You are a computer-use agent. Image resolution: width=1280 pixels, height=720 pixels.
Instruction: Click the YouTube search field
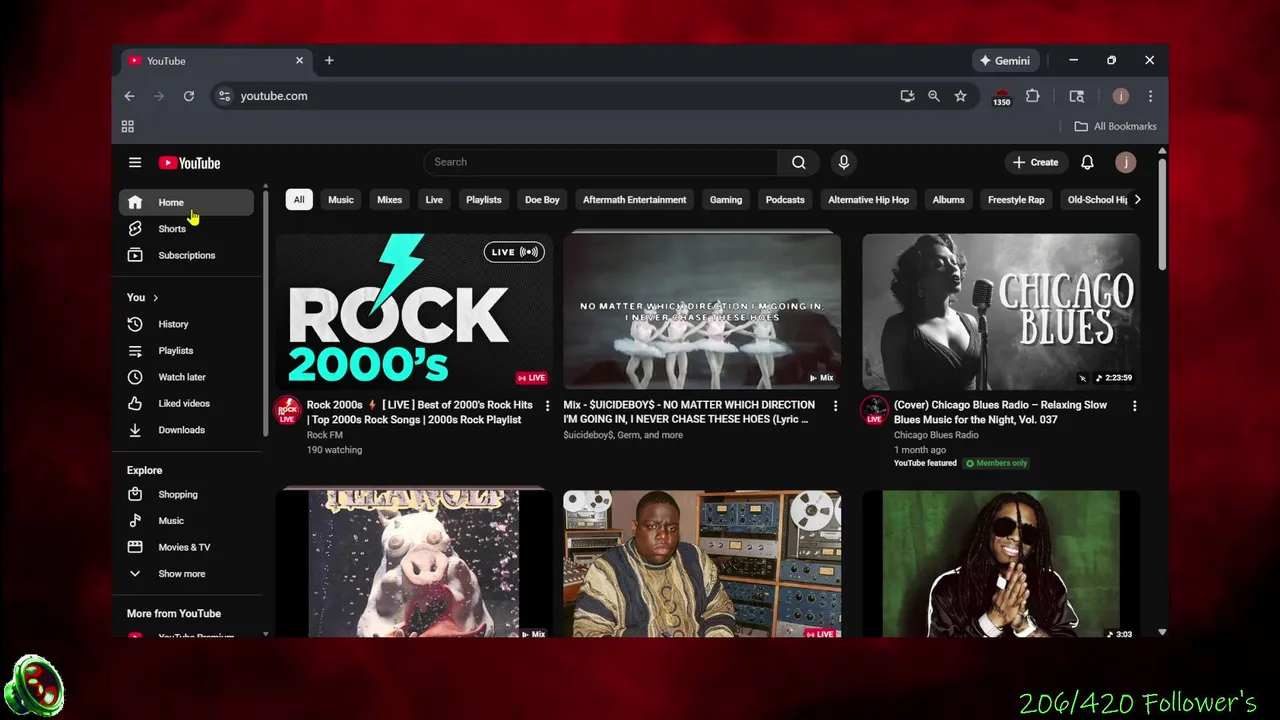(x=600, y=162)
